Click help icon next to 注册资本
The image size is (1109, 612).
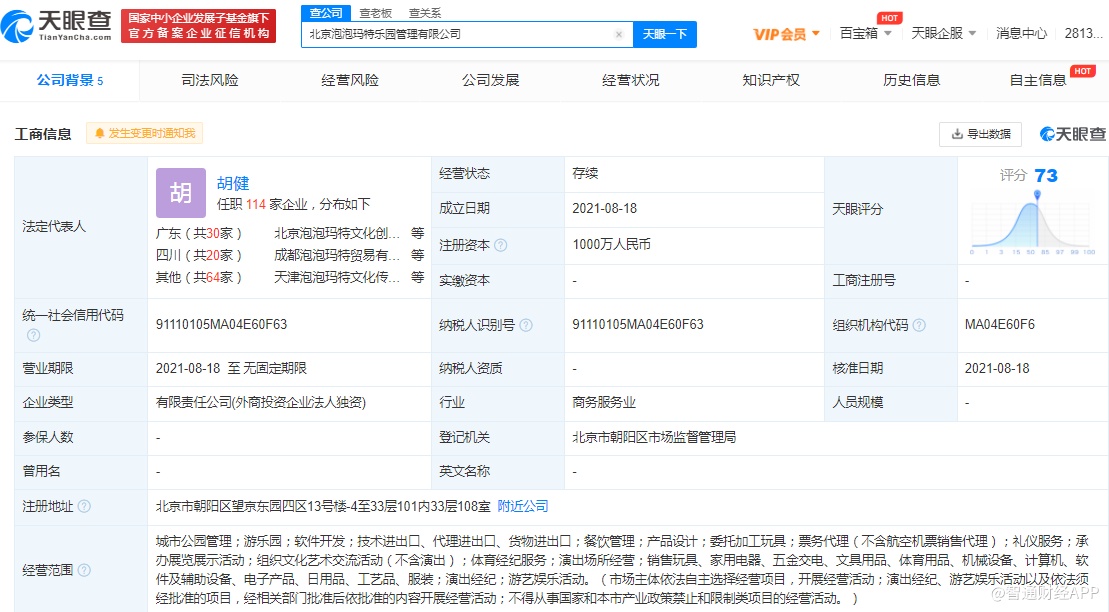pyautogui.click(x=501, y=245)
